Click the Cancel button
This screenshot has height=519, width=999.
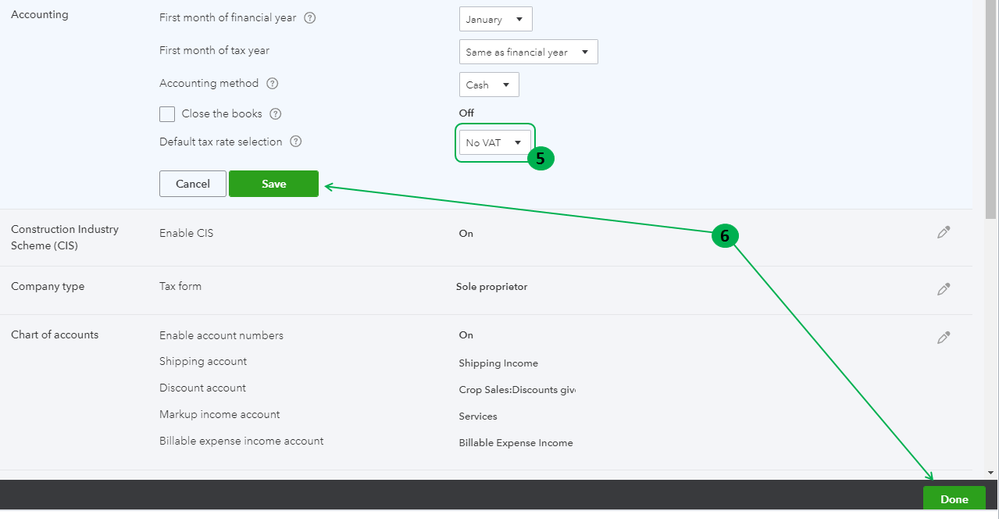point(192,184)
